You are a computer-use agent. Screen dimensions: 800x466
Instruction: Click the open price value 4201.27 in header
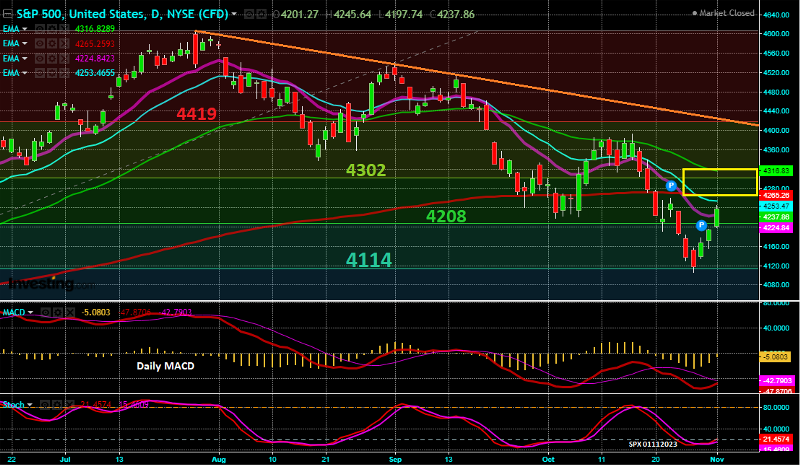(x=300, y=14)
